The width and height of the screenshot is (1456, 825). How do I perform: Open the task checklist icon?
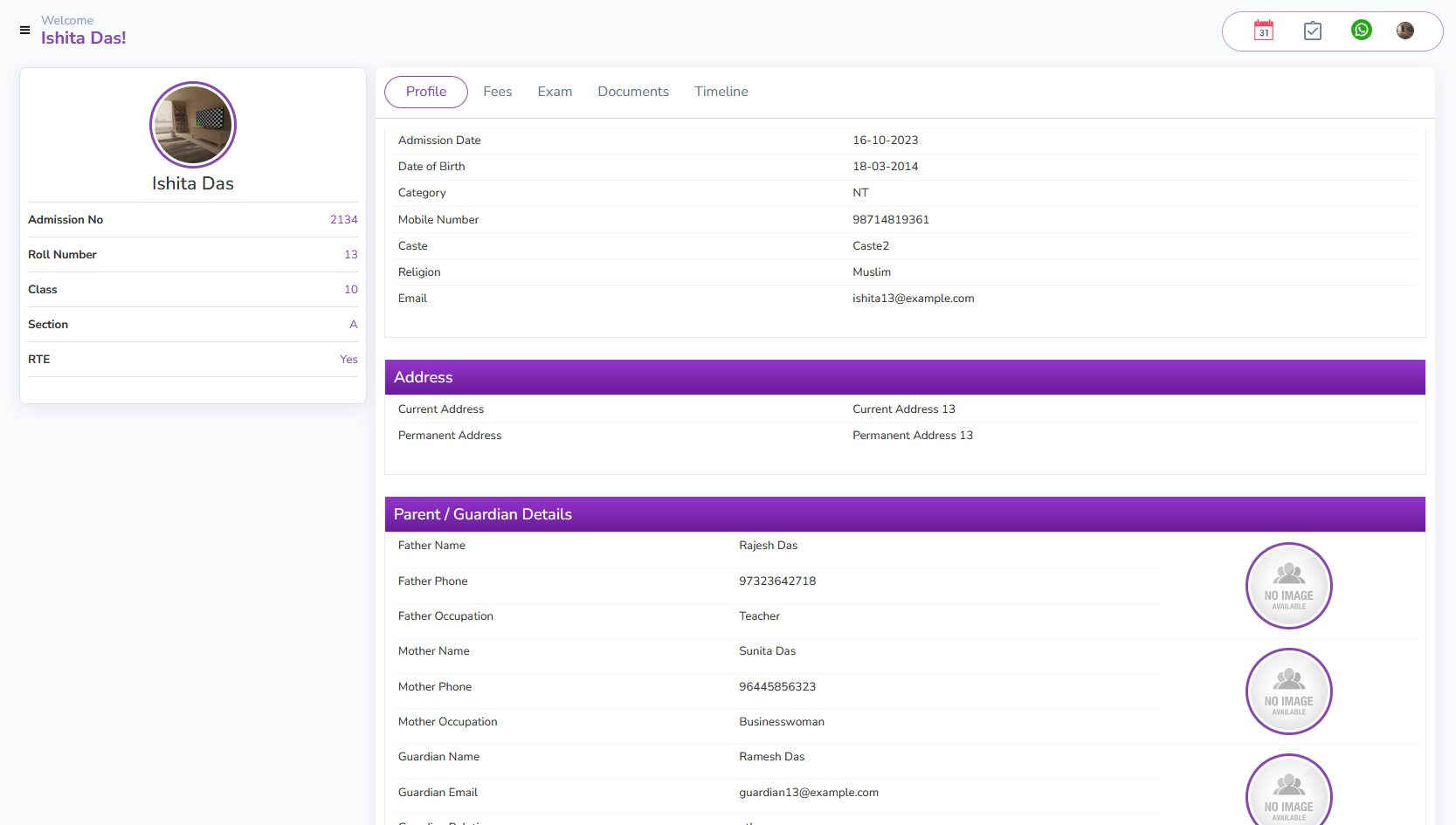1312,31
